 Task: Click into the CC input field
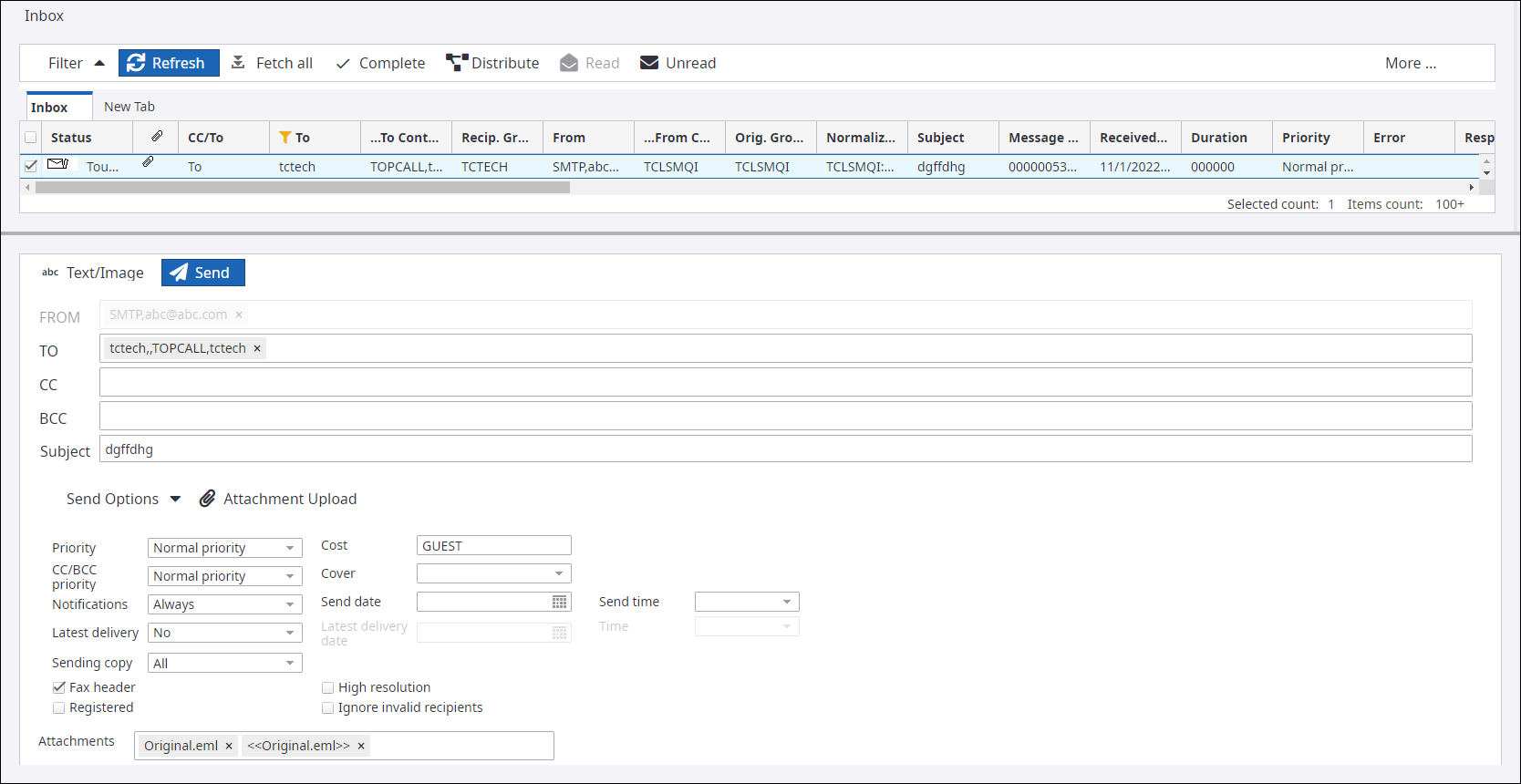click(784, 382)
